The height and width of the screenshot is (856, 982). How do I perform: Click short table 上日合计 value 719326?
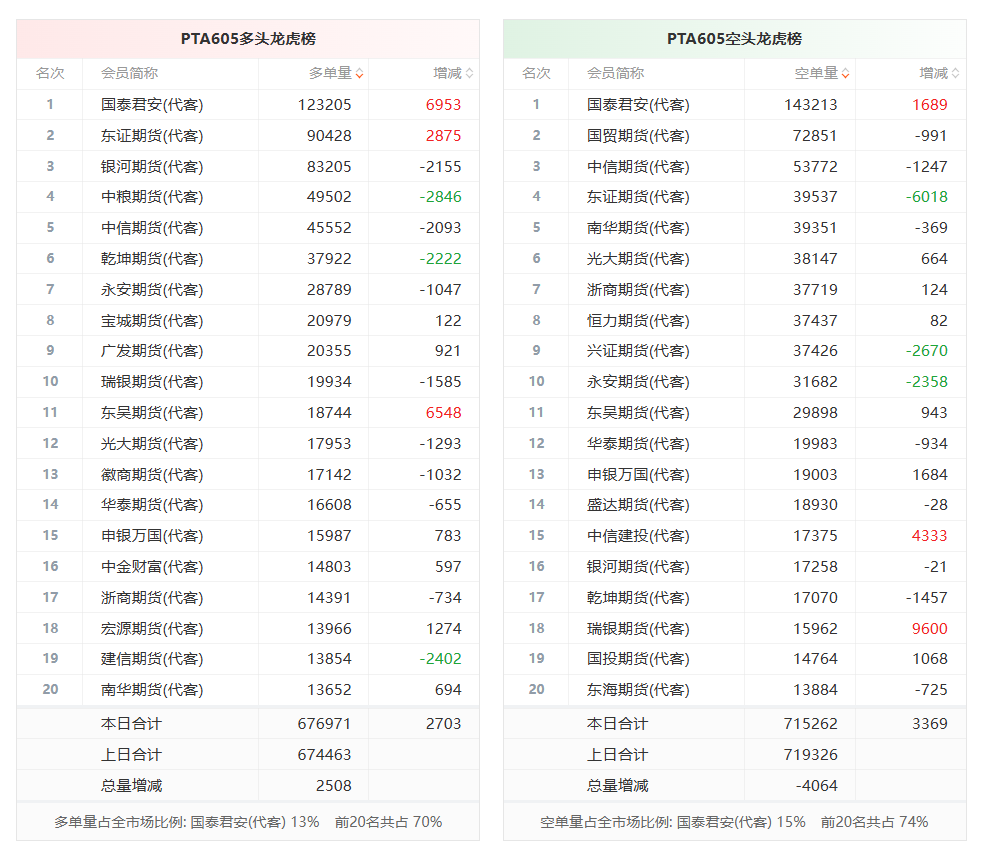810,755
